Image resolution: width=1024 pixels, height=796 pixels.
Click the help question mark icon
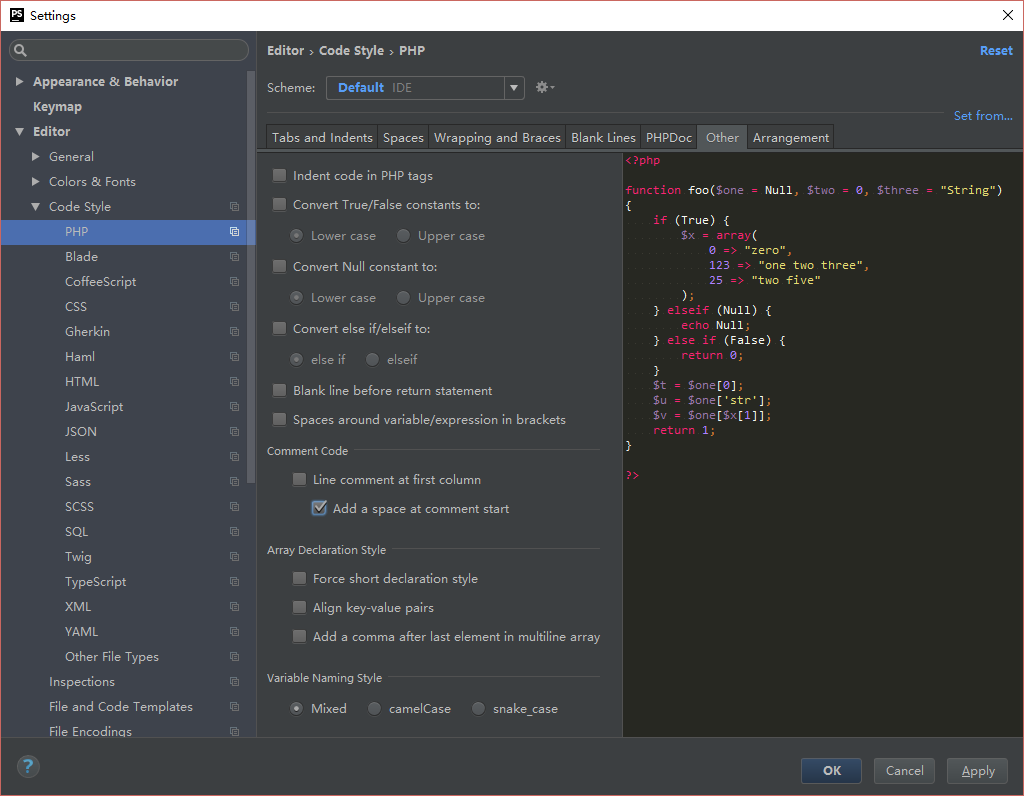pos(28,766)
